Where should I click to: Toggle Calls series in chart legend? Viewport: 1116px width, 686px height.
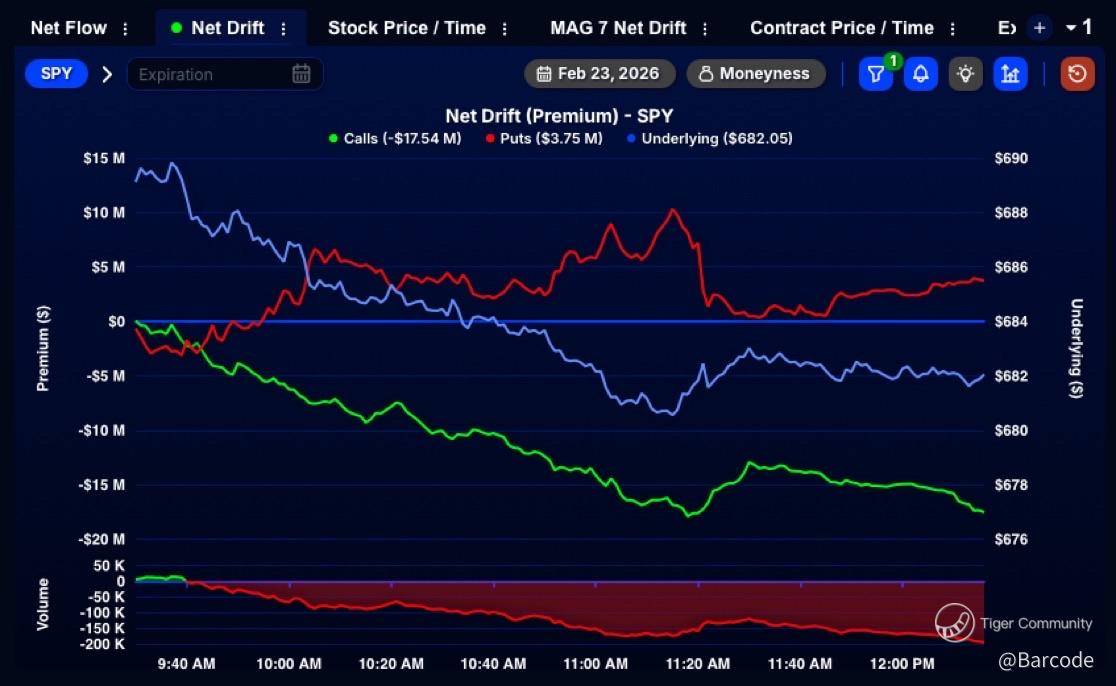(395, 138)
